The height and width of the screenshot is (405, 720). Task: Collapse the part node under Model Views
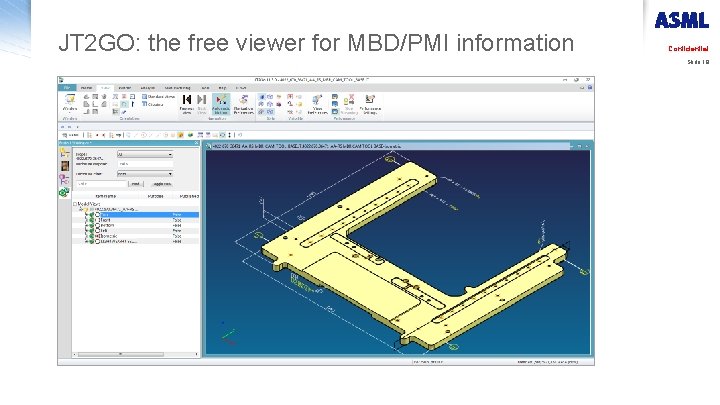coord(81,209)
